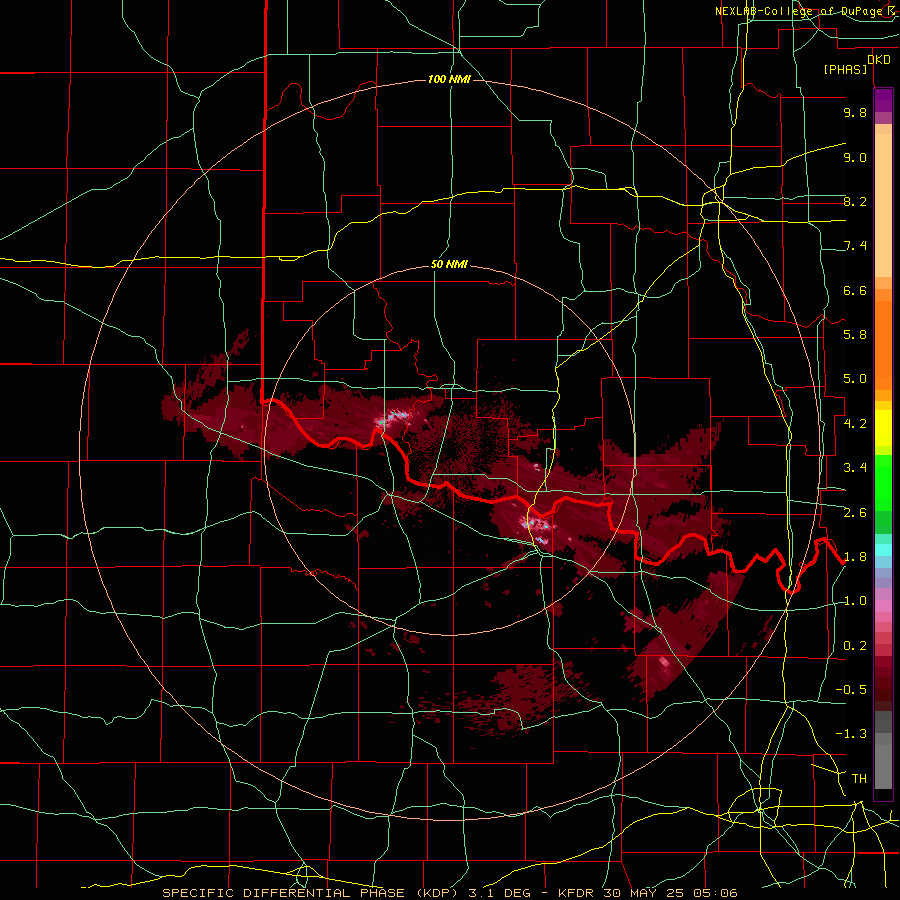
Task: Click the bright KDP core northwest of the radar center
Action: pos(394,418)
